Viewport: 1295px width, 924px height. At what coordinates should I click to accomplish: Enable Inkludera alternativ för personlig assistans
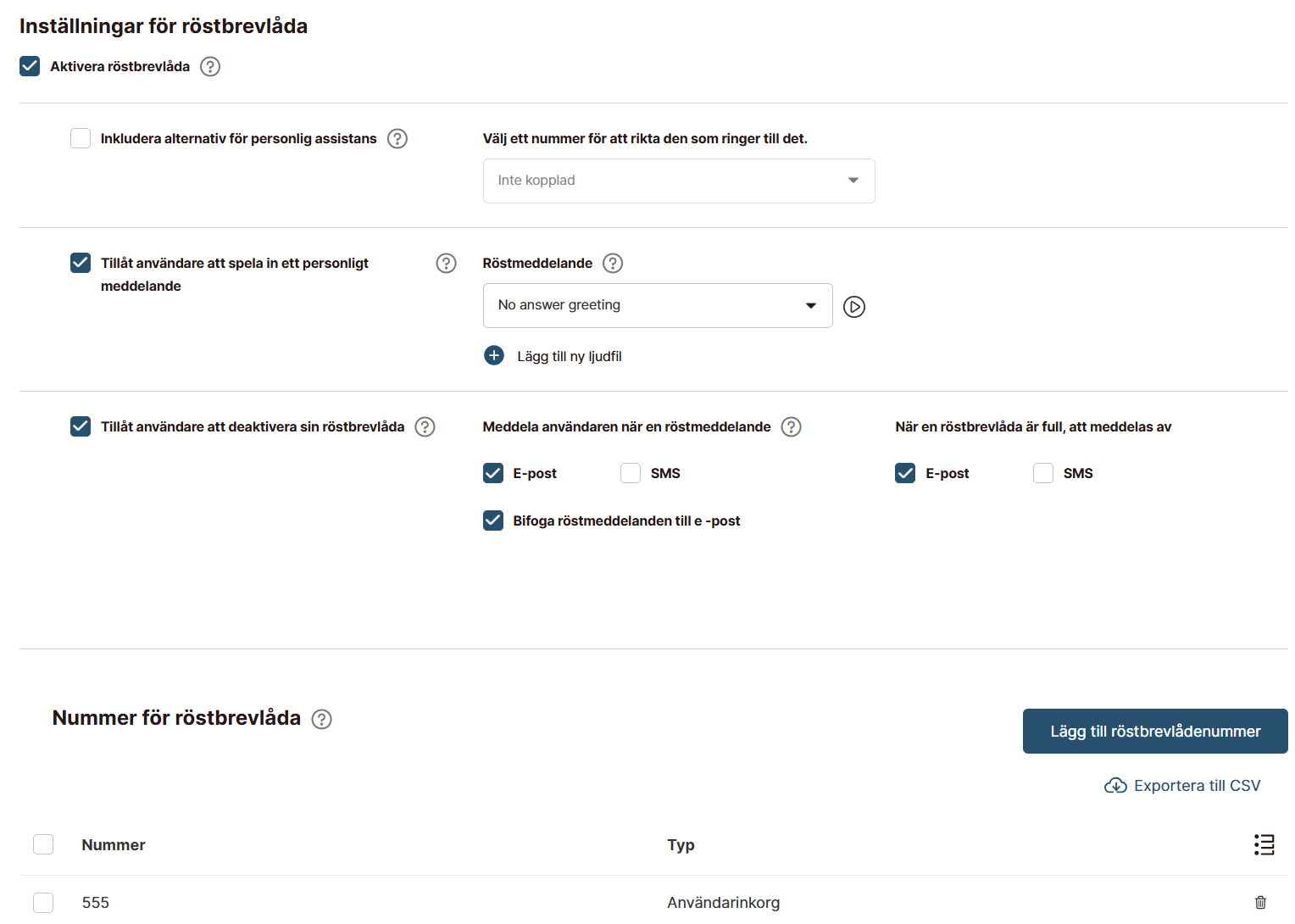81,138
